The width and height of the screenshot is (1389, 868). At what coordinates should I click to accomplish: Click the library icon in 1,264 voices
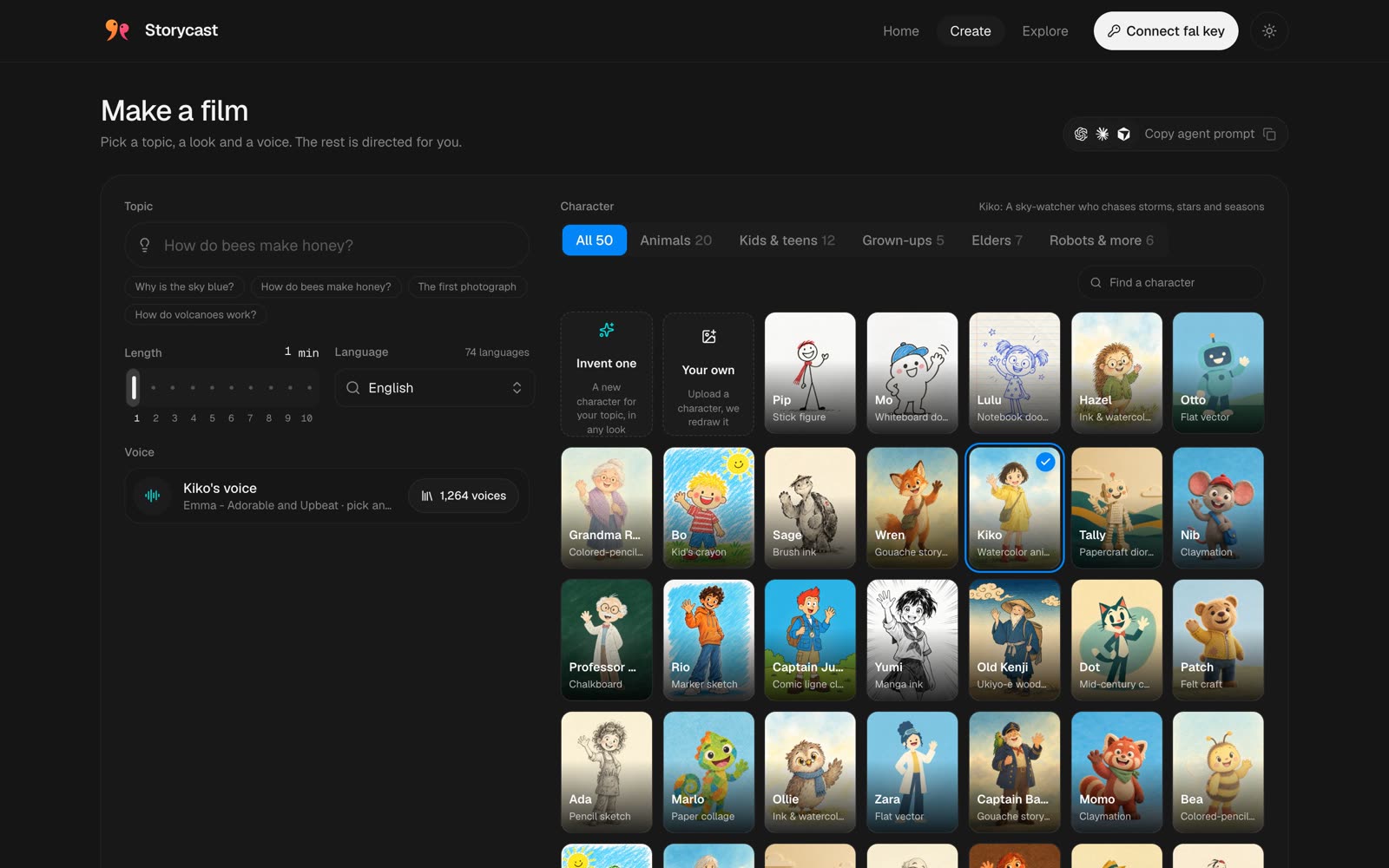tap(427, 496)
